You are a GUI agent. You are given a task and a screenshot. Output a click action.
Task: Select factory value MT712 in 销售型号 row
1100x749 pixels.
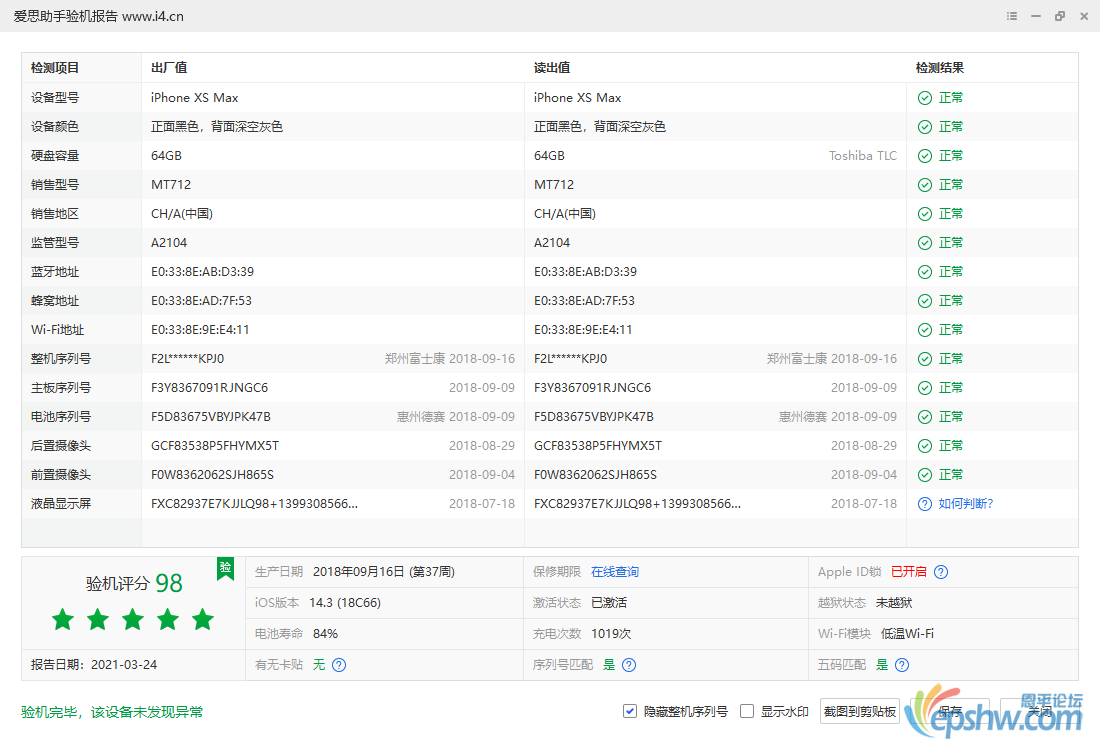click(171, 185)
